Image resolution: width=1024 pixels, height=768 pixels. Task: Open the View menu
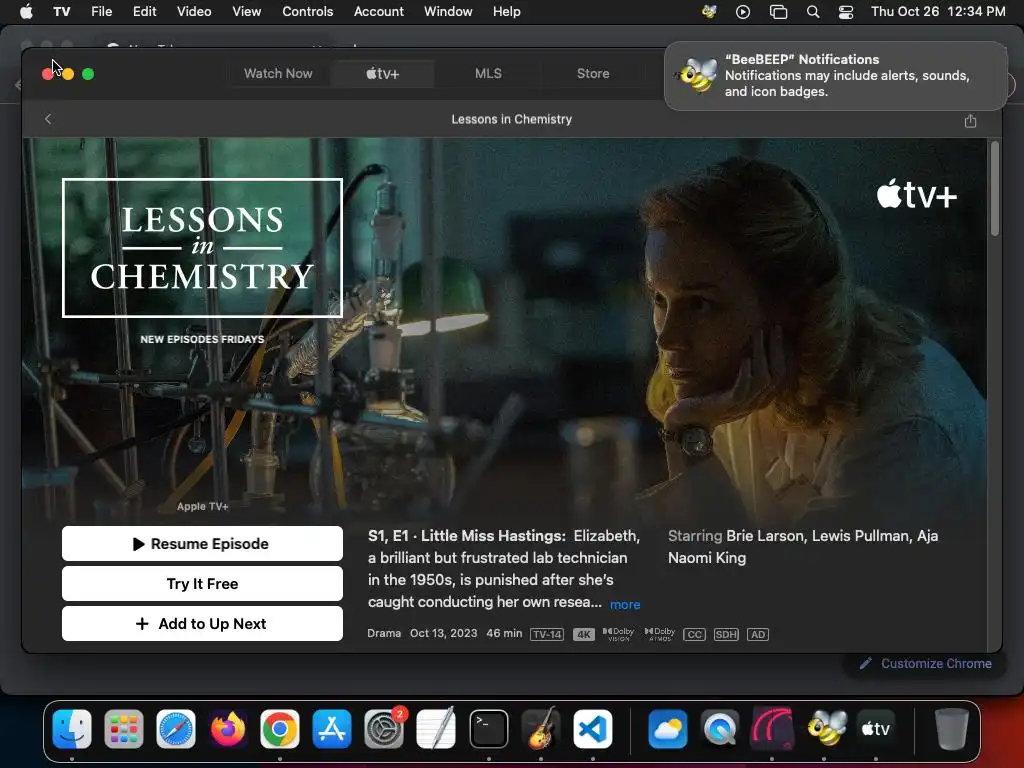(x=246, y=12)
